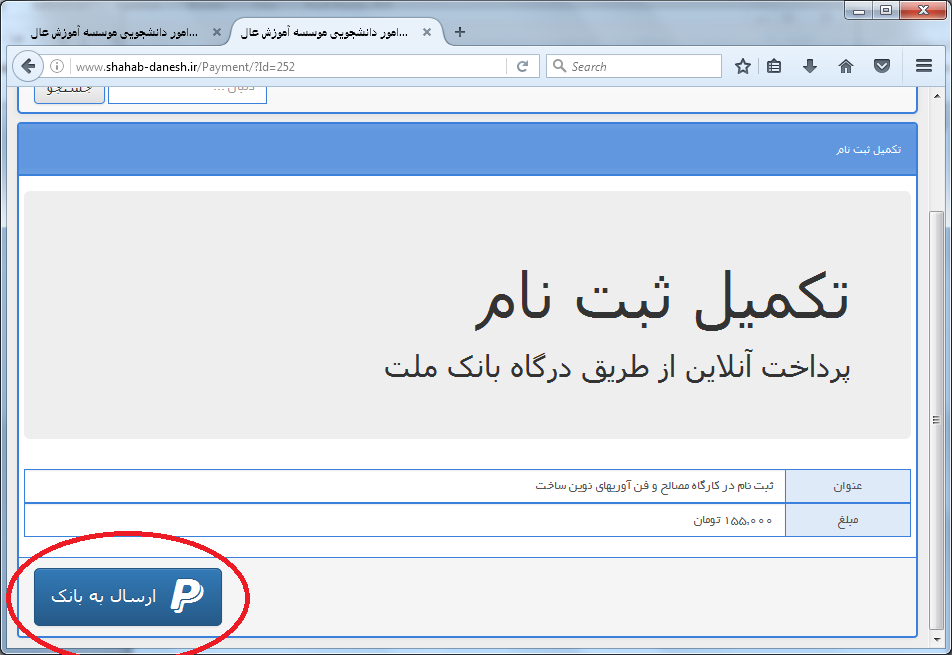Click the vertical scrollbar thumb
This screenshot has height=655, width=952.
[937, 420]
